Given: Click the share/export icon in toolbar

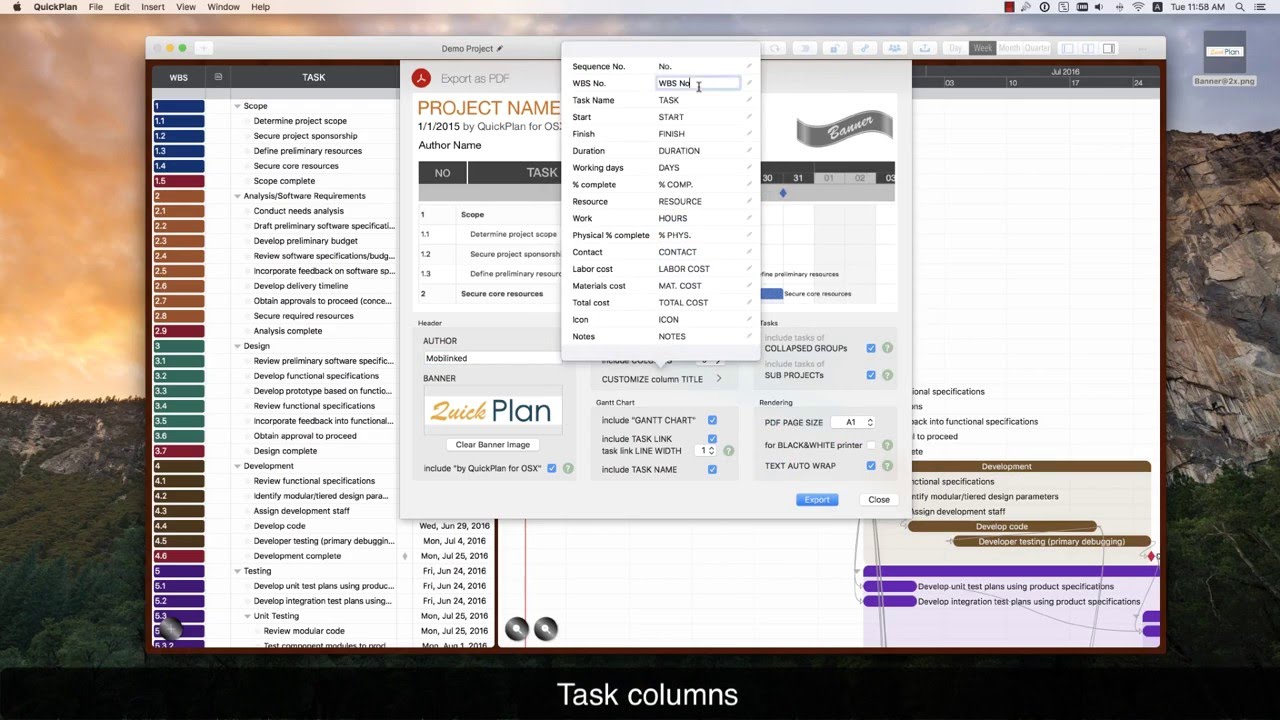Looking at the screenshot, I should [925, 48].
